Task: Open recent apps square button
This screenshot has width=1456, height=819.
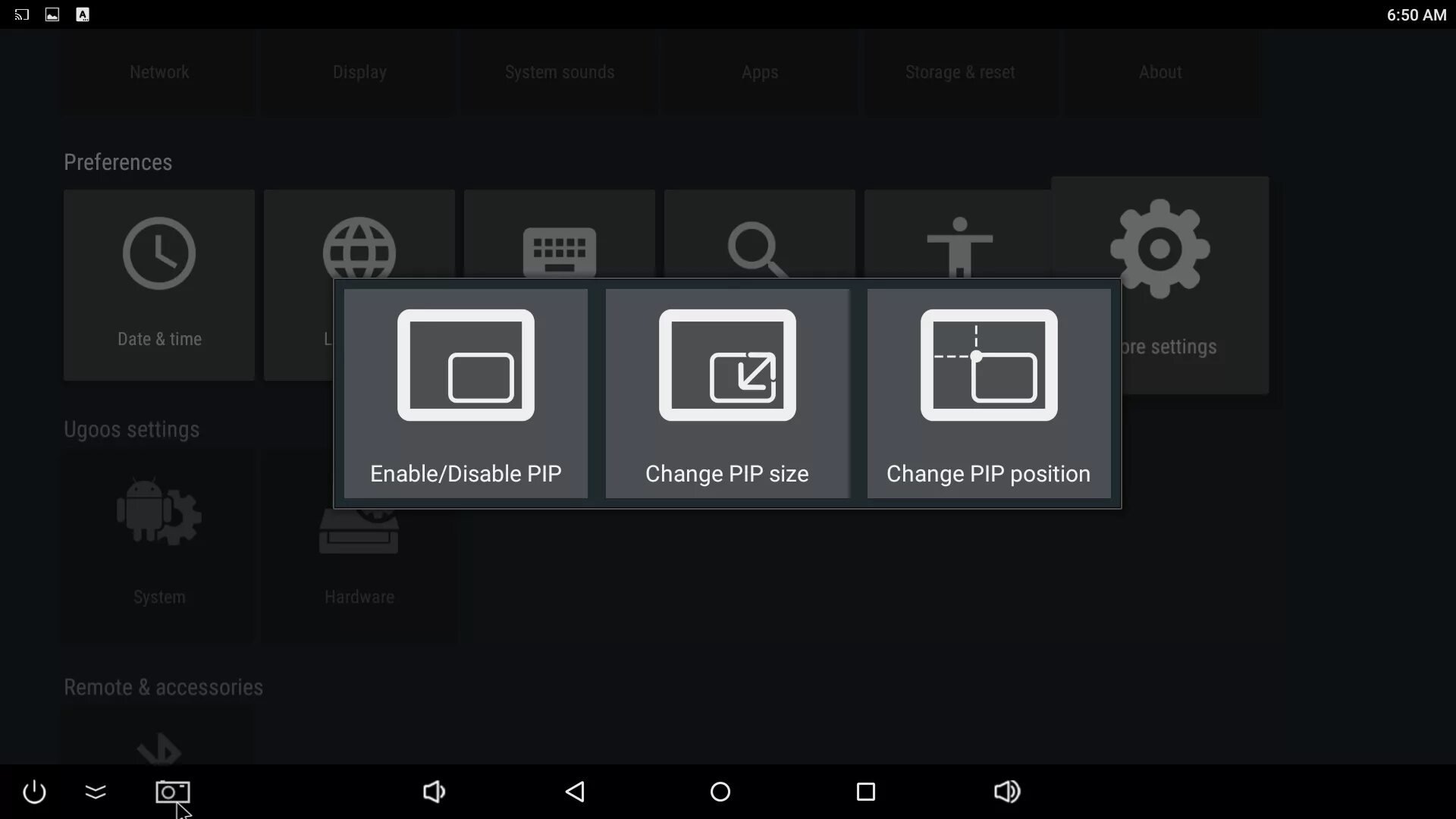Action: pyautogui.click(x=865, y=792)
